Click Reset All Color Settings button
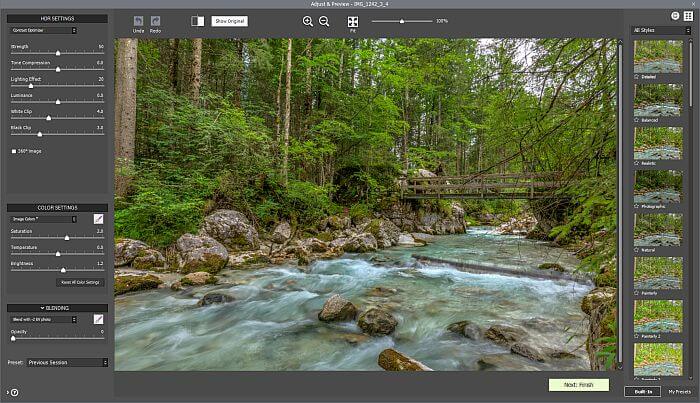Viewport: 700px width, 403px height. pos(80,282)
